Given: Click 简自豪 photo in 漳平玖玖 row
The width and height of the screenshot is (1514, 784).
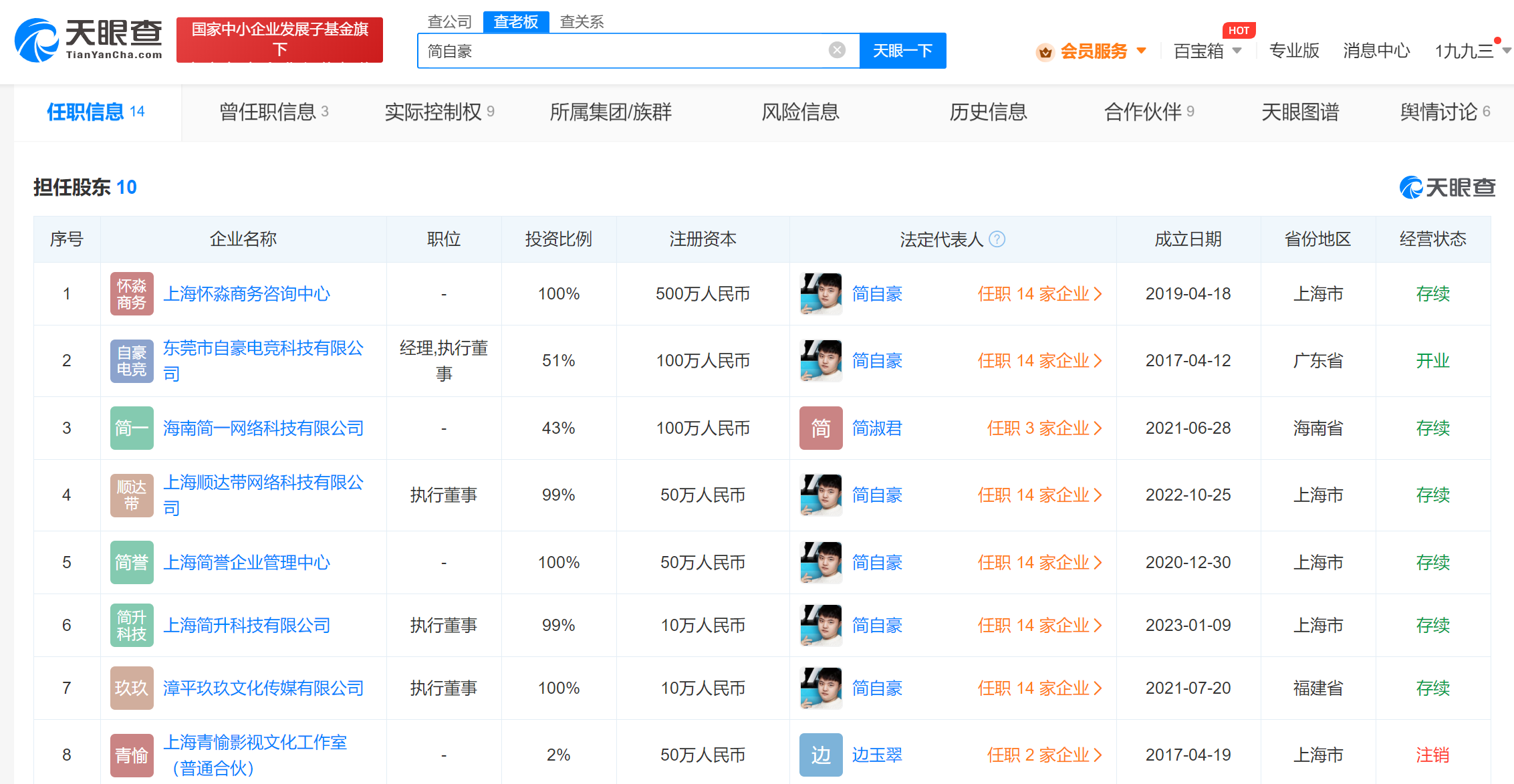Looking at the screenshot, I should point(821,688).
